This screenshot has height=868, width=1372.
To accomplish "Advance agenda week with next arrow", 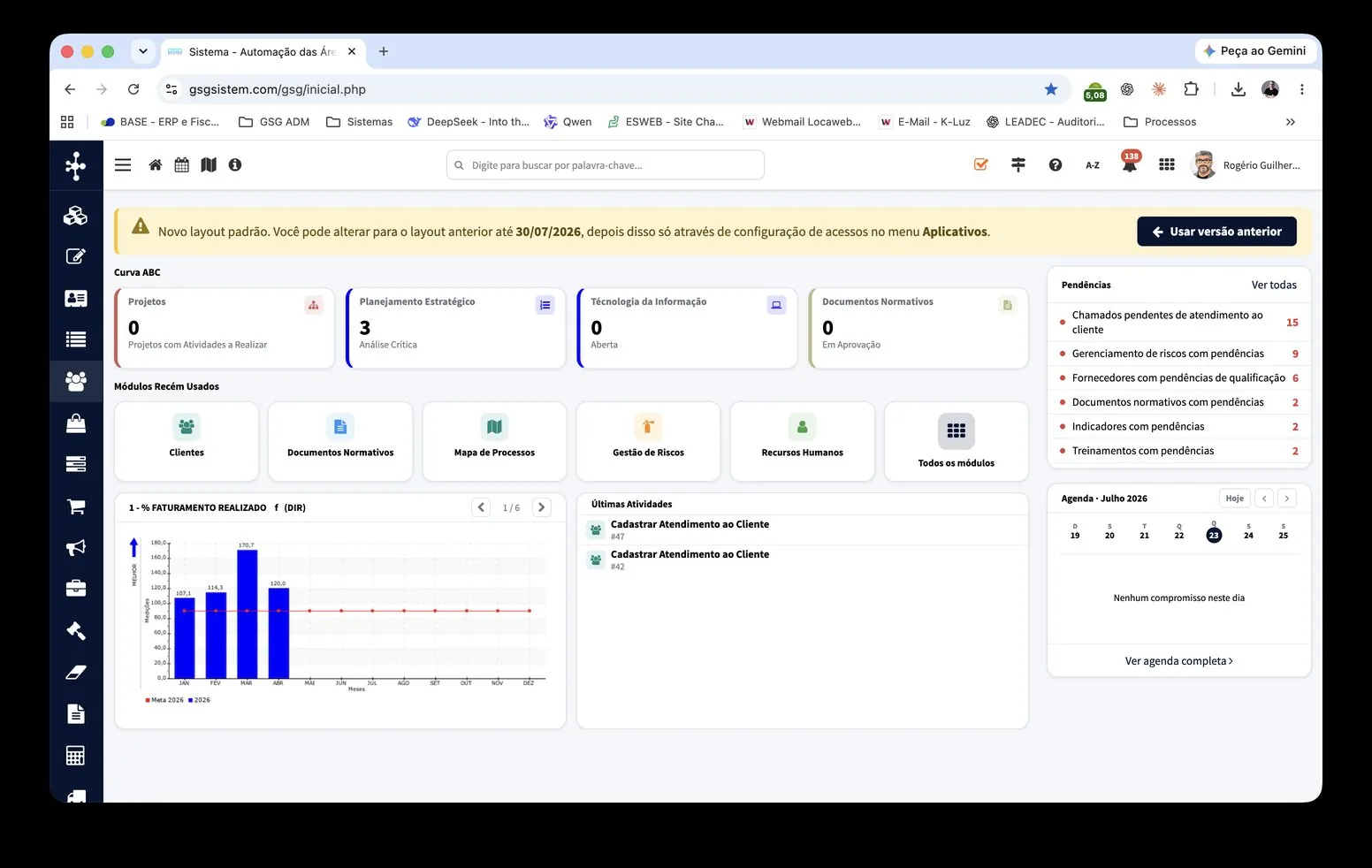I will coord(1287,499).
